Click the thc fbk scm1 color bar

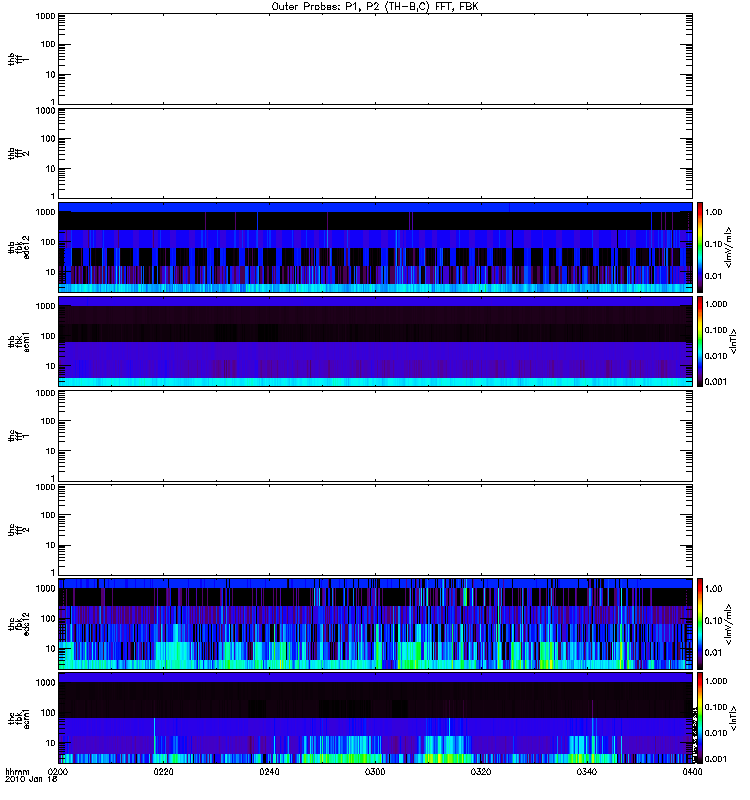click(700, 718)
